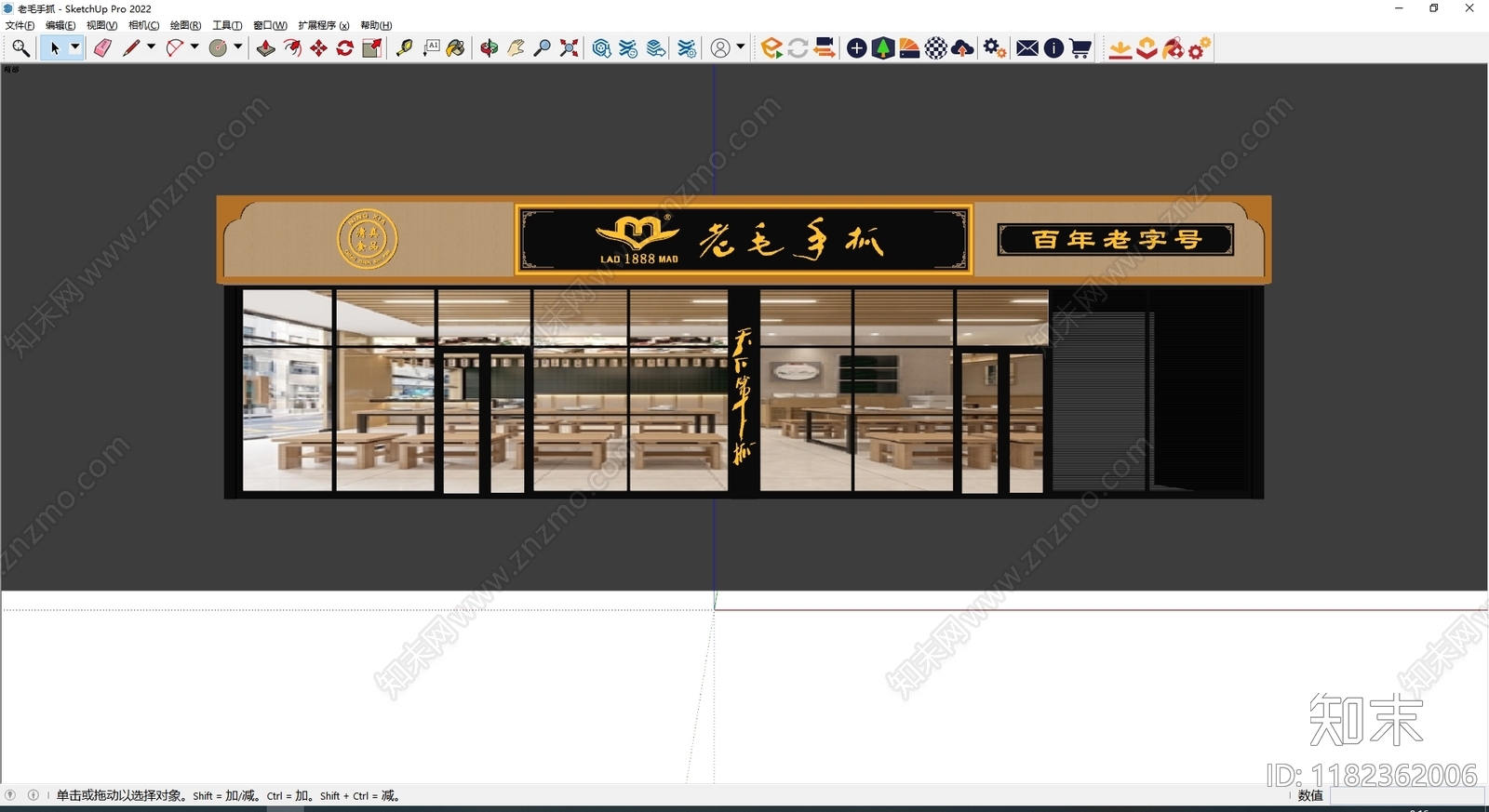Choose the Line pencil tool
This screenshot has height=812, width=1489.
[x=131, y=48]
